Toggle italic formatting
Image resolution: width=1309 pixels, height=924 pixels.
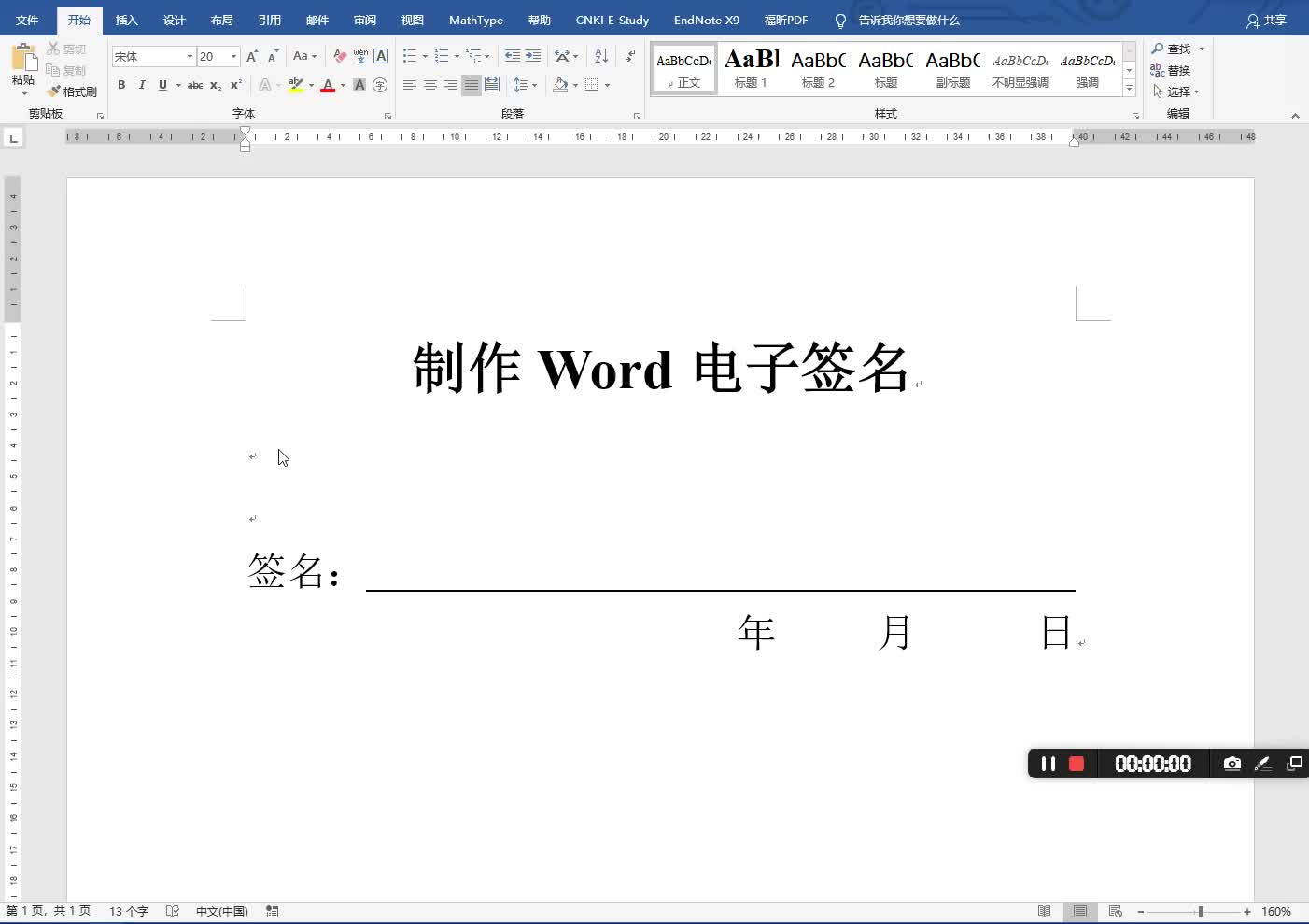142,85
